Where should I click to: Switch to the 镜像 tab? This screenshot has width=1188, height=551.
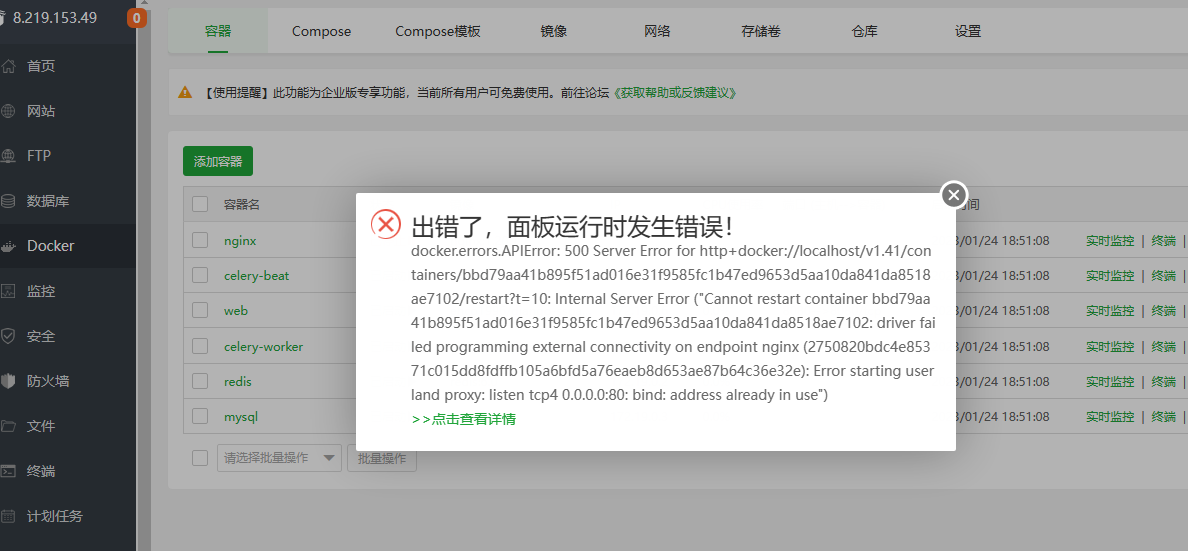[554, 31]
